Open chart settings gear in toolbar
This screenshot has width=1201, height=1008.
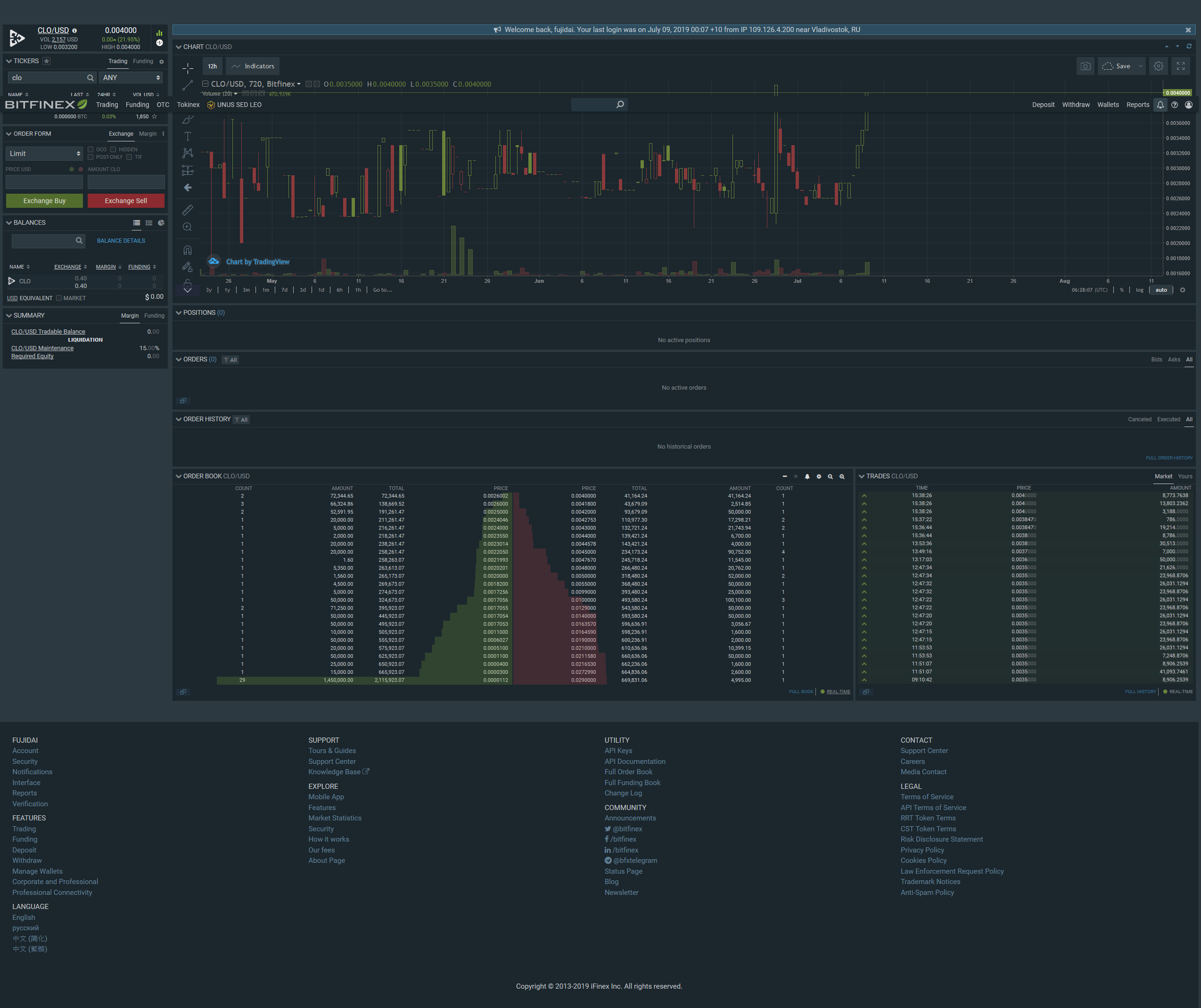pyautogui.click(x=1158, y=66)
